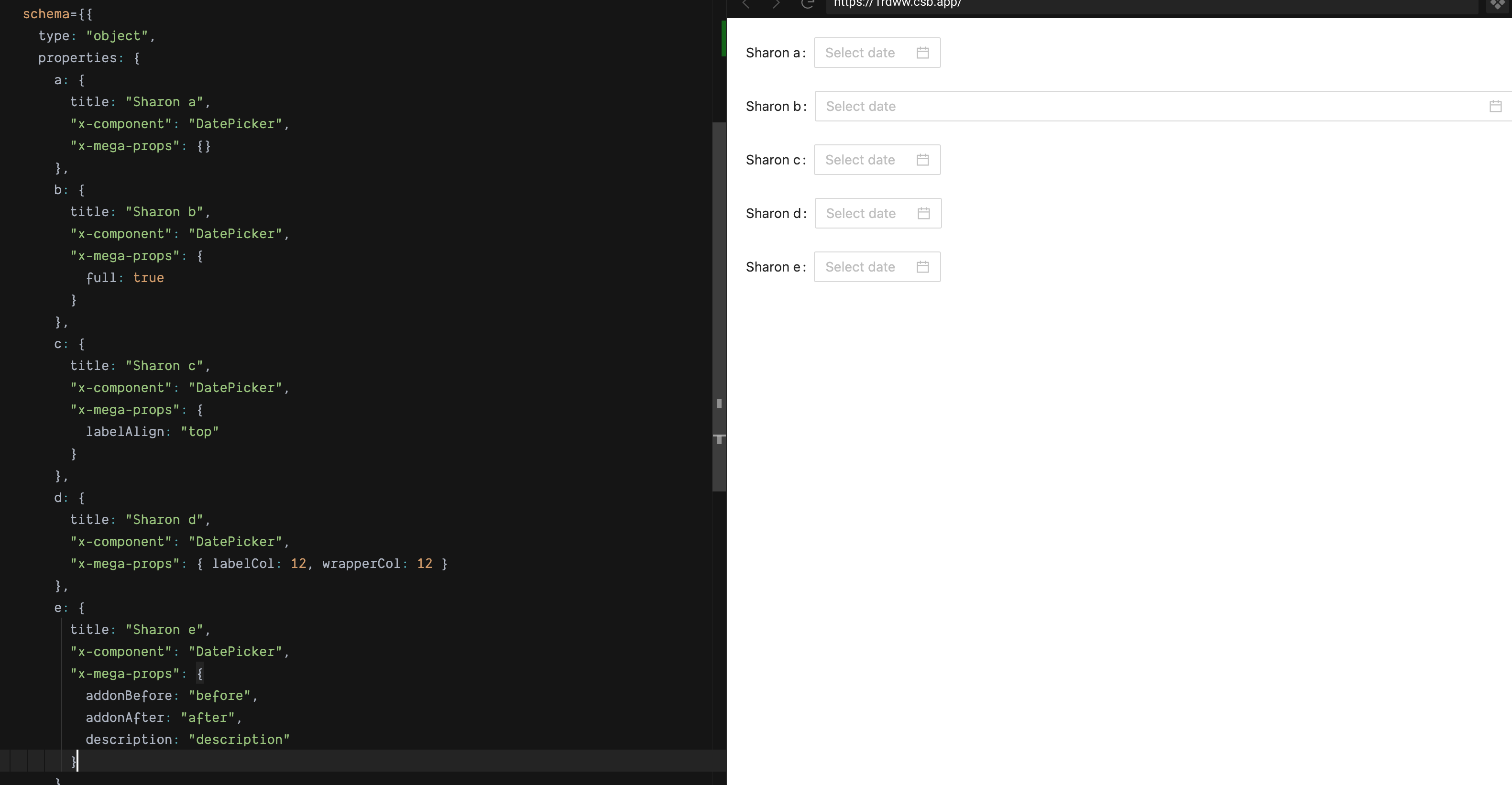Image resolution: width=1512 pixels, height=785 pixels.
Task: Click the forward navigation arrow
Action: click(x=776, y=4)
